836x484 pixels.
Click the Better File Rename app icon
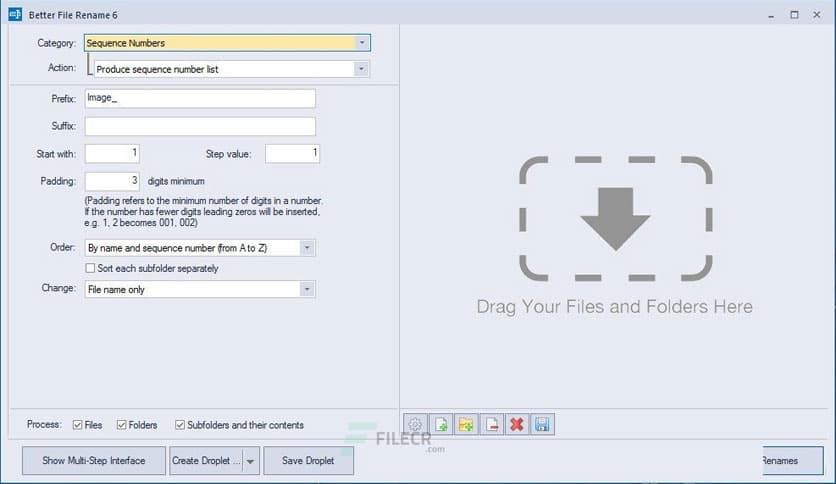click(15, 15)
